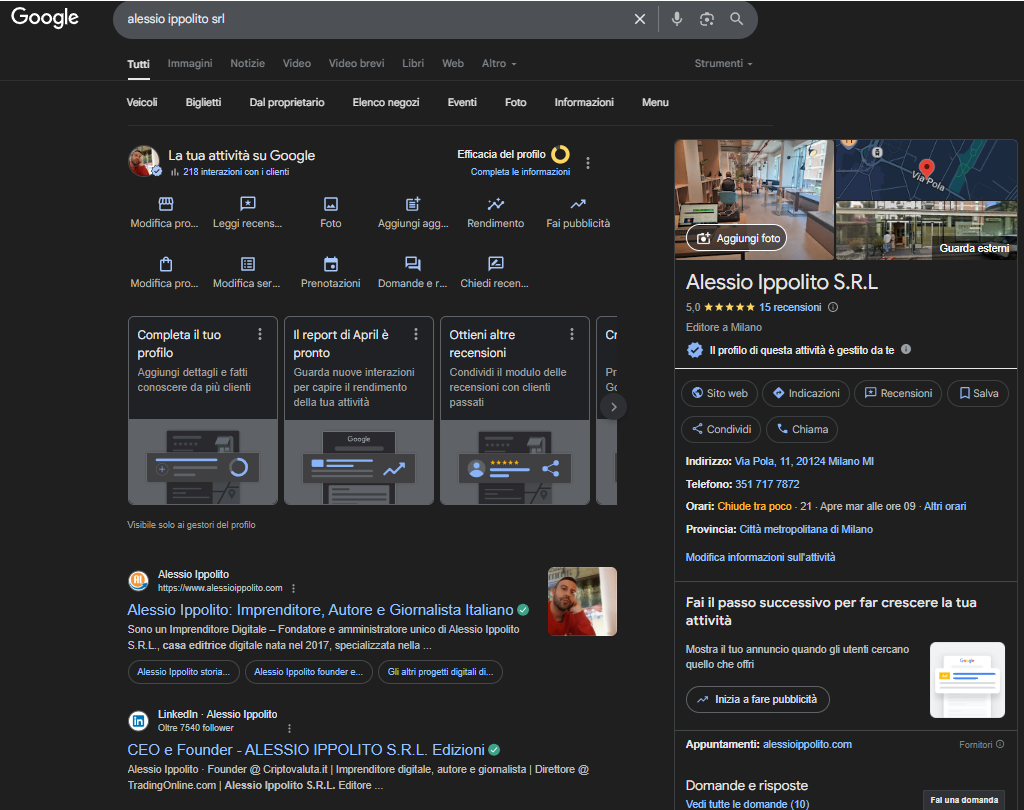Click Inizia a fare pubblicità button
The image size is (1024, 810).
758,700
